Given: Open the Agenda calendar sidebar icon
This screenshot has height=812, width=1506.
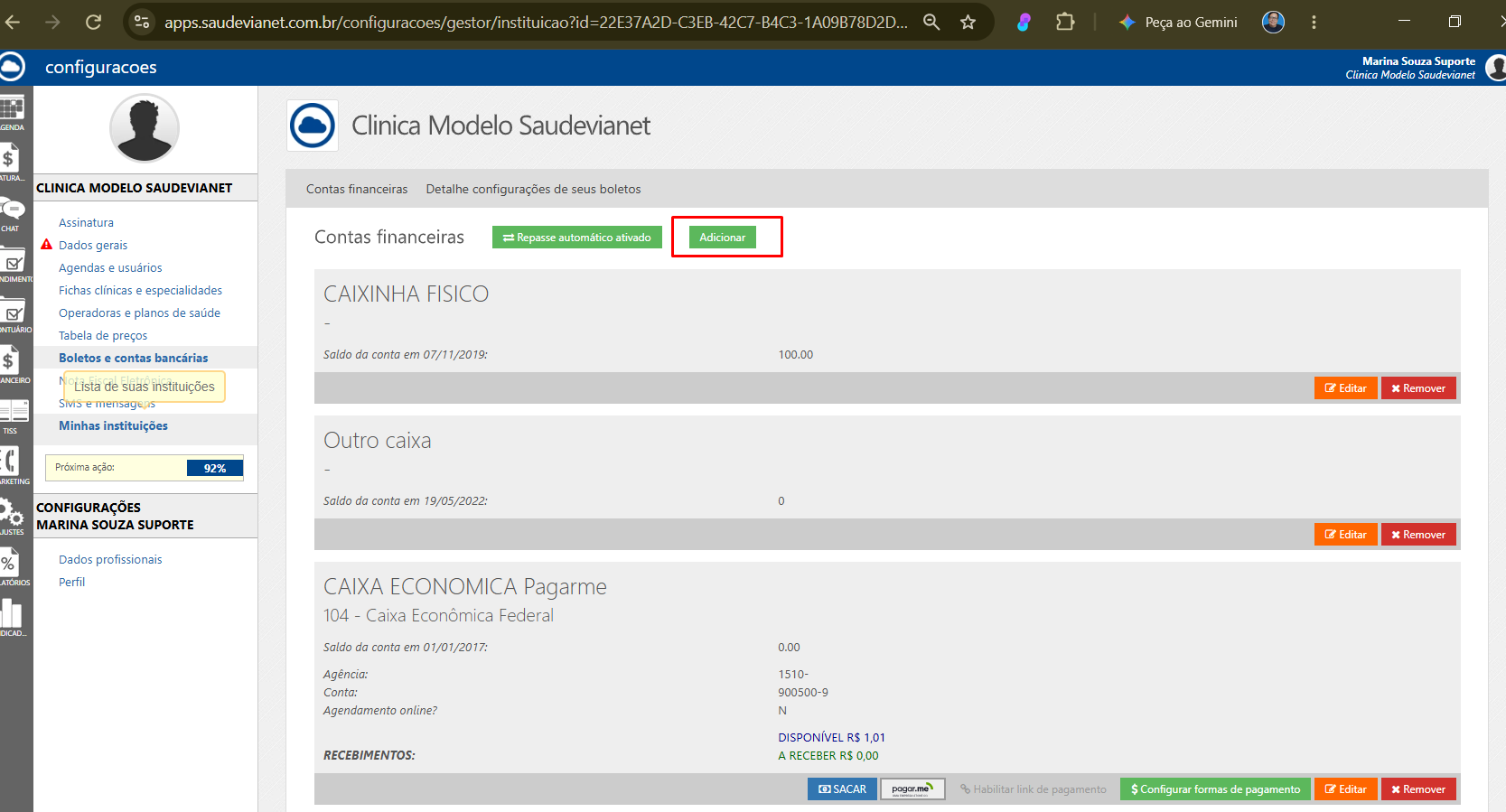Looking at the screenshot, I should pyautogui.click(x=12, y=112).
